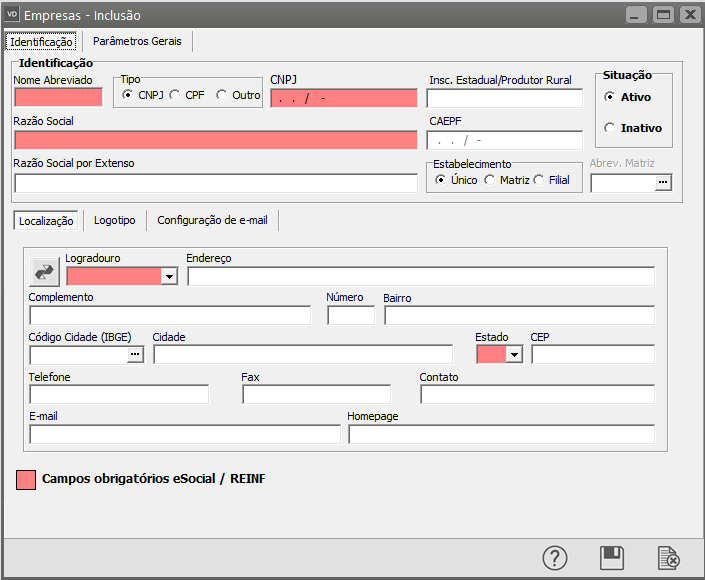Click the swap arrows button beside Logradouro
Image resolution: width=705 pixels, height=580 pixels.
(45, 272)
